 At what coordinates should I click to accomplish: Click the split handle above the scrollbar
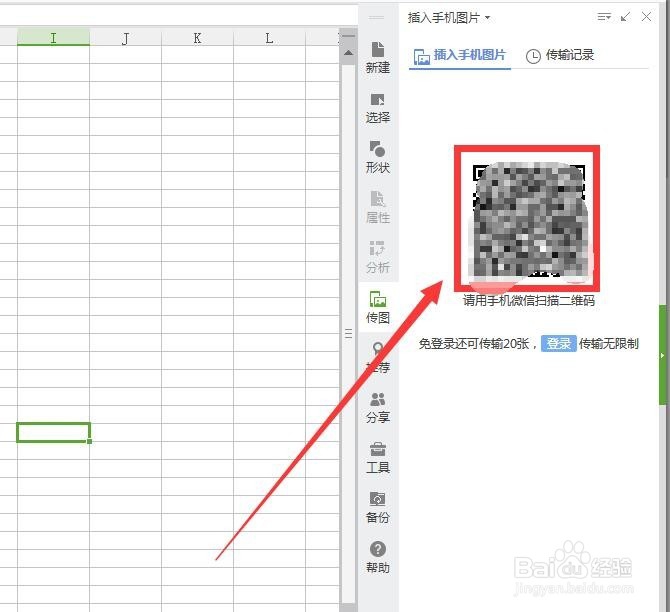click(x=349, y=36)
